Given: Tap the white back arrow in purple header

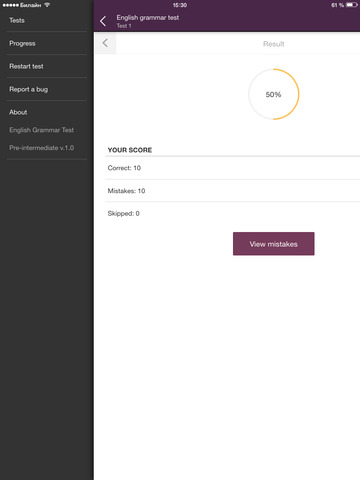Looking at the screenshot, I should point(103,21).
